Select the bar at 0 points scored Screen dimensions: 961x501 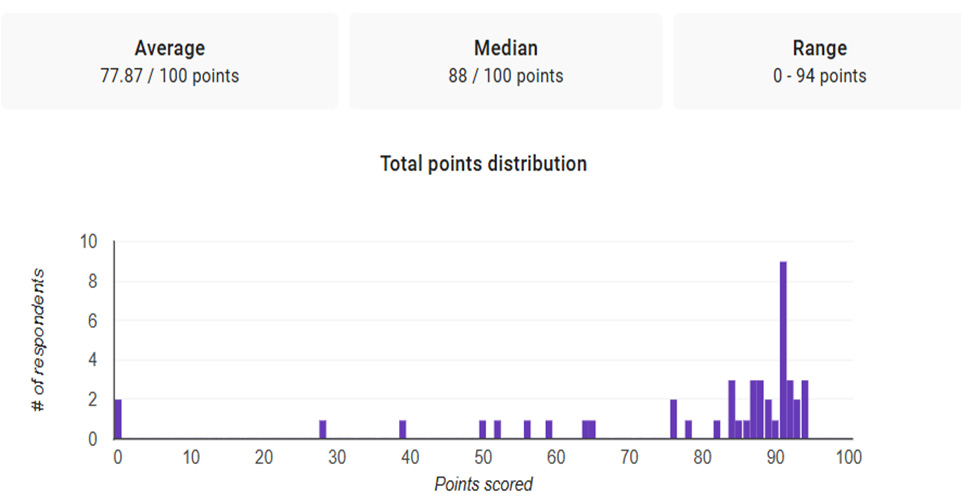pyautogui.click(x=118, y=419)
